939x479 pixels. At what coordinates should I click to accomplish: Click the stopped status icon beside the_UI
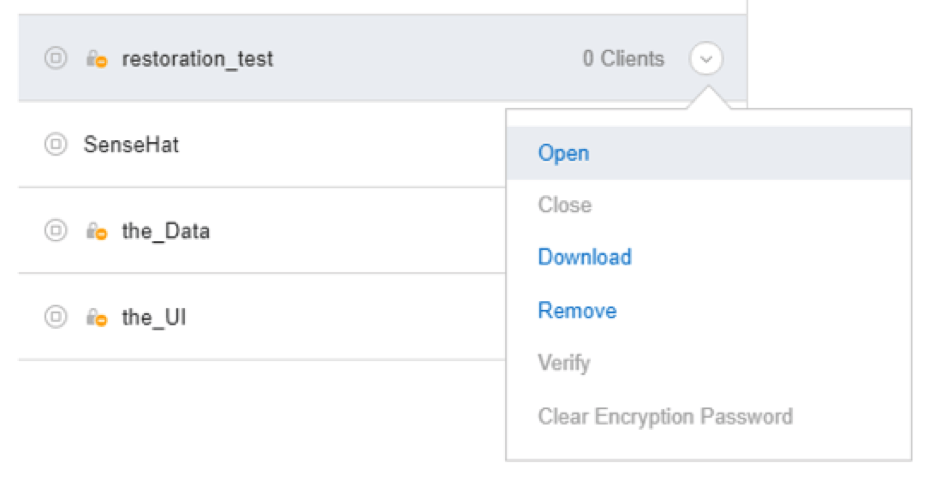pyautogui.click(x=56, y=317)
